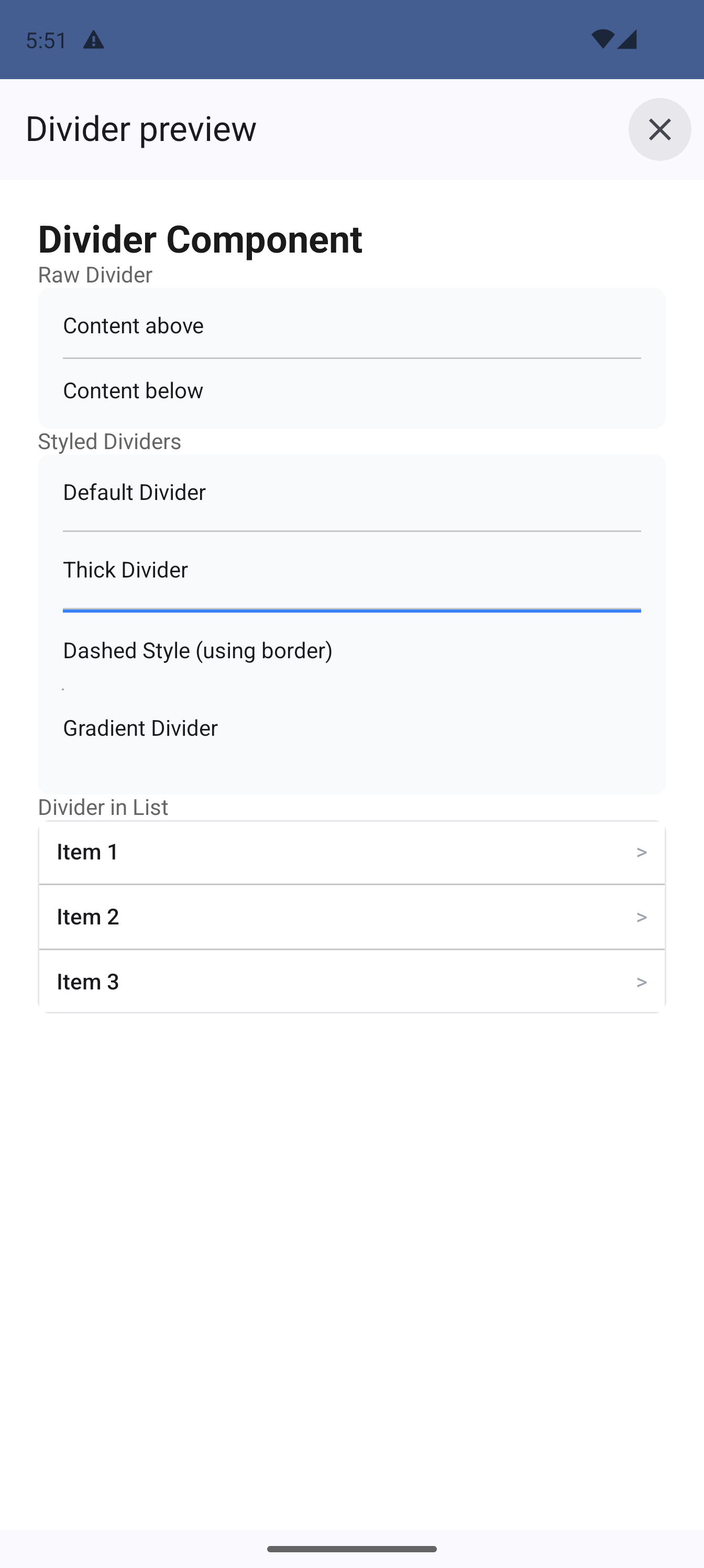Tap the bottom navigation gesture handle

pyautogui.click(x=351, y=1549)
